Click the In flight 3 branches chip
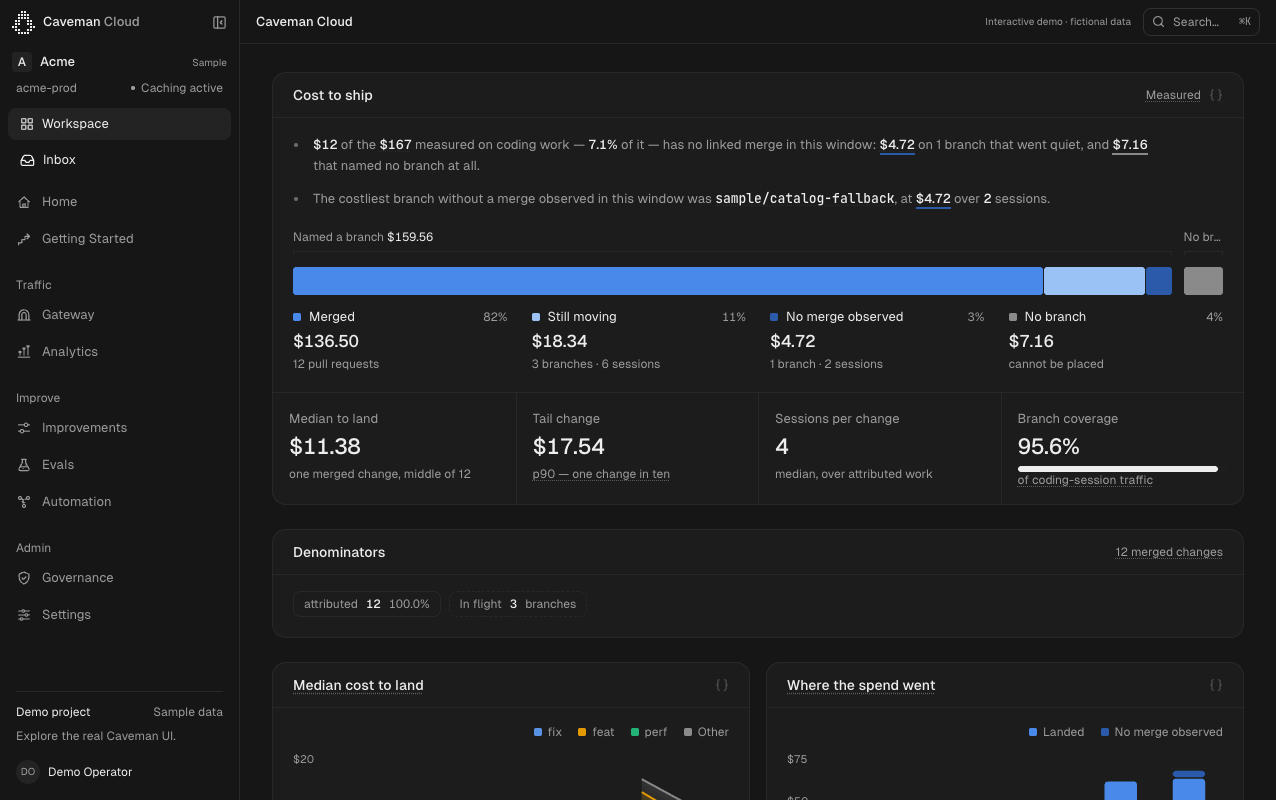The image size is (1276, 800). point(518,604)
